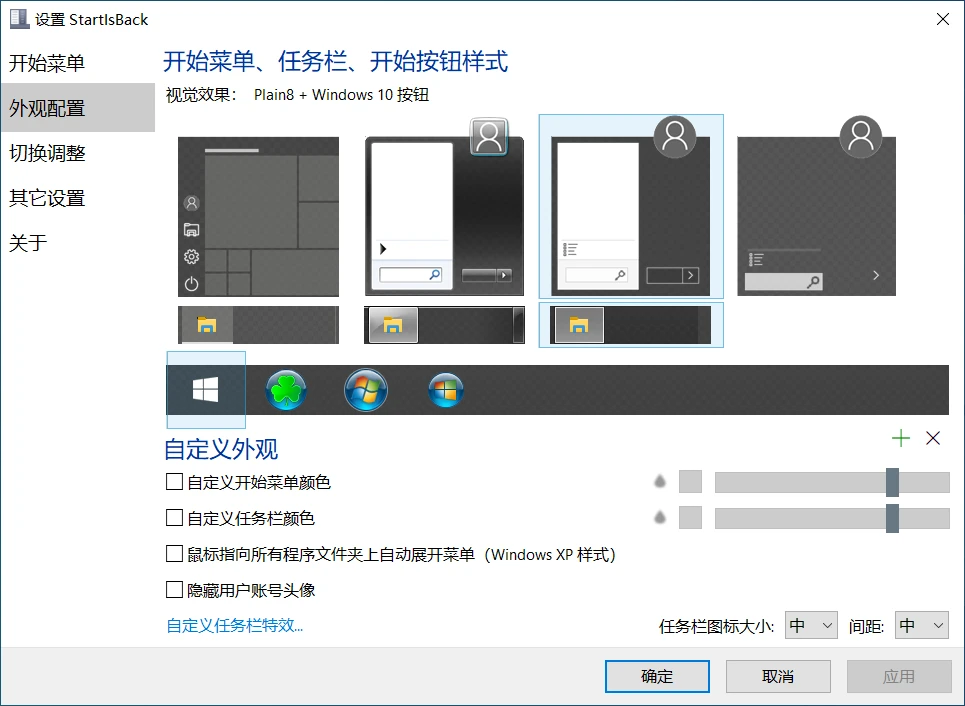Open the 切换调整 section
The image size is (965, 706).
click(47, 153)
